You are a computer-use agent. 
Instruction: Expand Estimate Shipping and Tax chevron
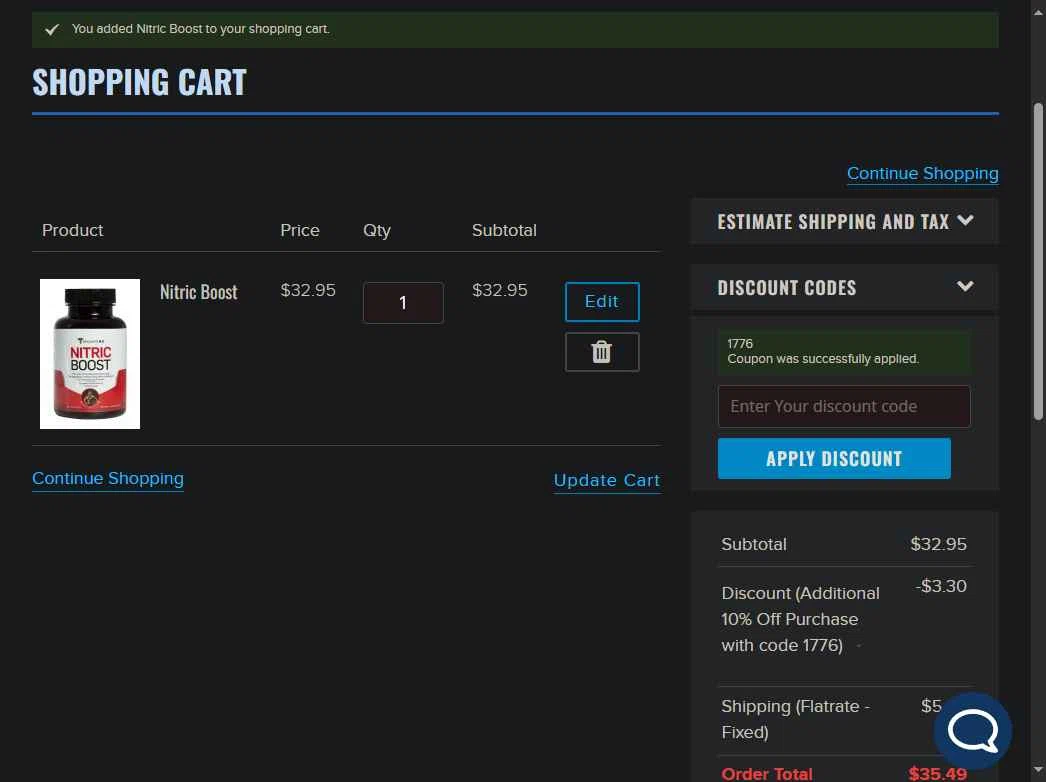[x=965, y=220]
